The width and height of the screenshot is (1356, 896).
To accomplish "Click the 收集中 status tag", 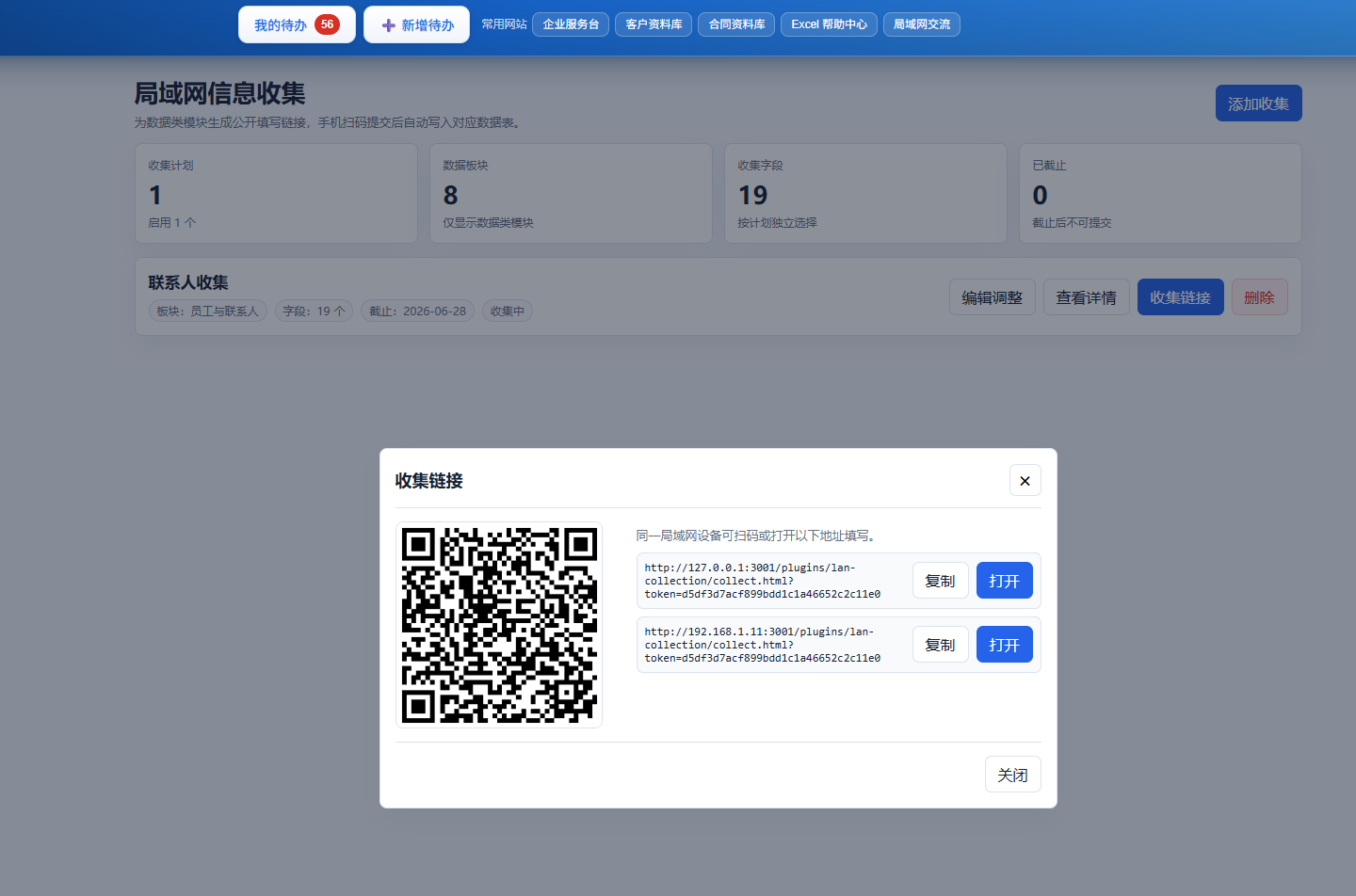I will [x=508, y=311].
